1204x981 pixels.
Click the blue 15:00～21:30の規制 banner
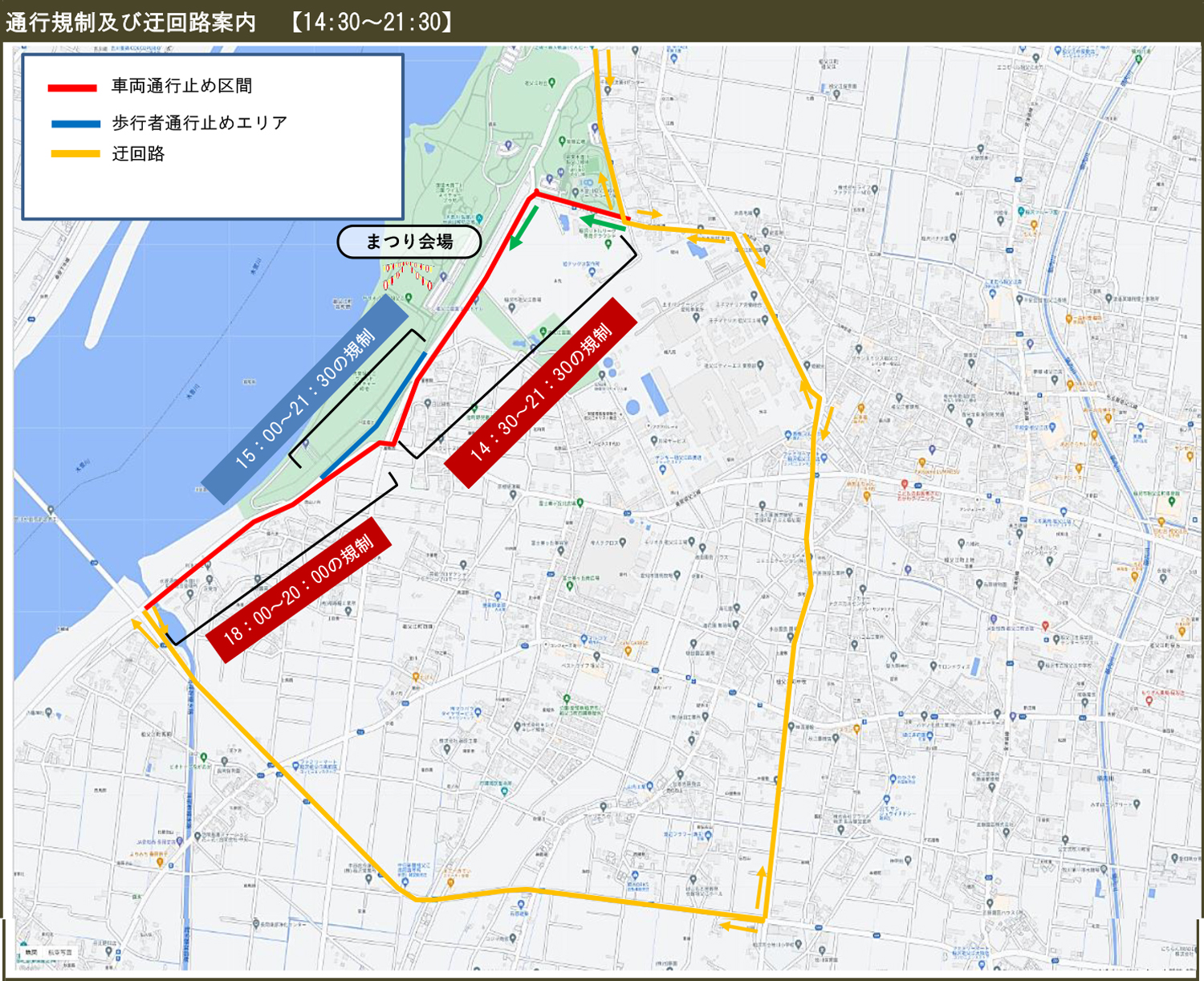(x=305, y=400)
